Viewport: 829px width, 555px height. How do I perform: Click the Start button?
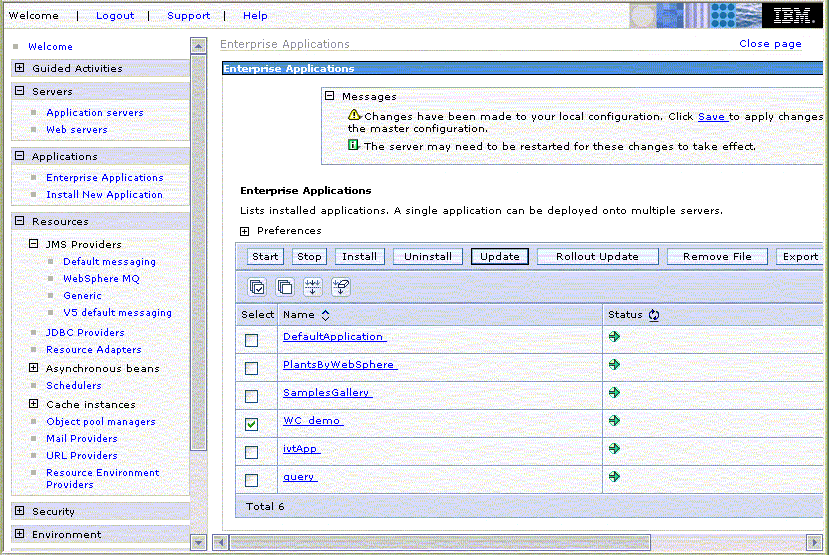point(265,257)
